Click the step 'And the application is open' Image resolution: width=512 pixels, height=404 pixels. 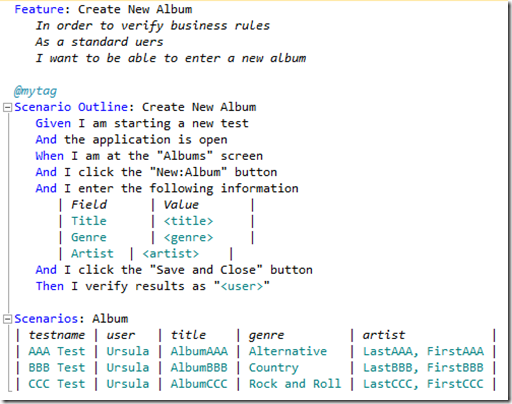click(x=131, y=140)
